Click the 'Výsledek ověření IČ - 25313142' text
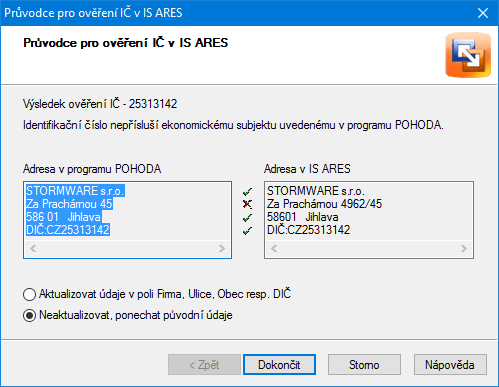 pyautogui.click(x=100, y=104)
